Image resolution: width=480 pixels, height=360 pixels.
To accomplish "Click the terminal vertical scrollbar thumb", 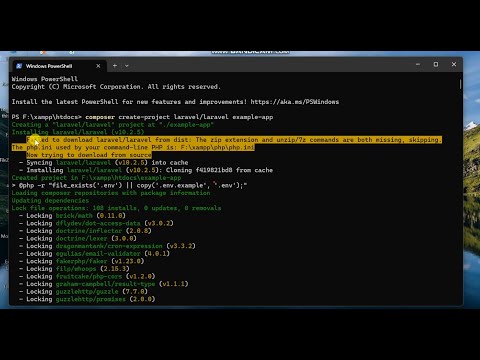I will (460, 84).
